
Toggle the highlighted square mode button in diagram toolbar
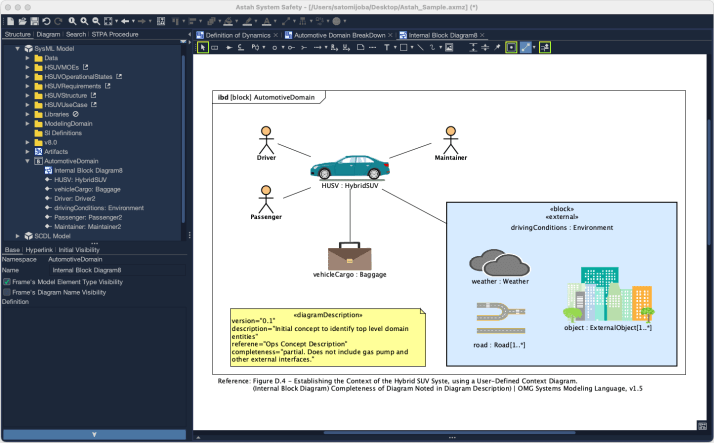pyautogui.click(x=511, y=47)
